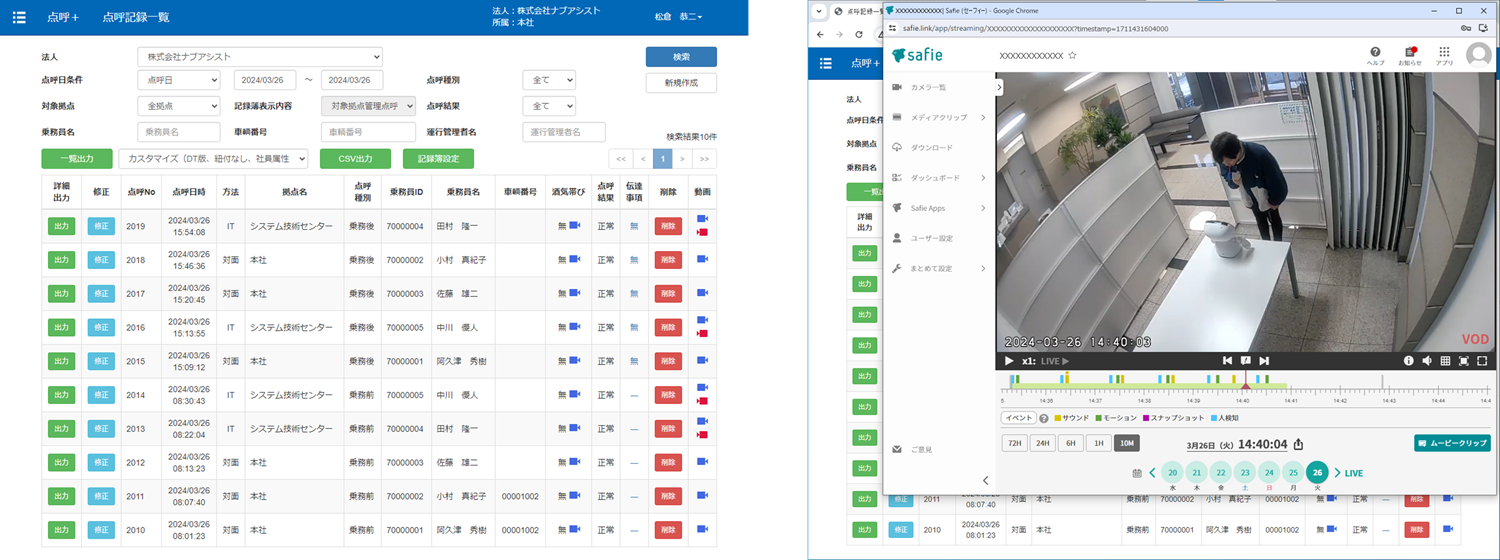Click the 新規作成 button
1500x560 pixels.
[x=681, y=83]
